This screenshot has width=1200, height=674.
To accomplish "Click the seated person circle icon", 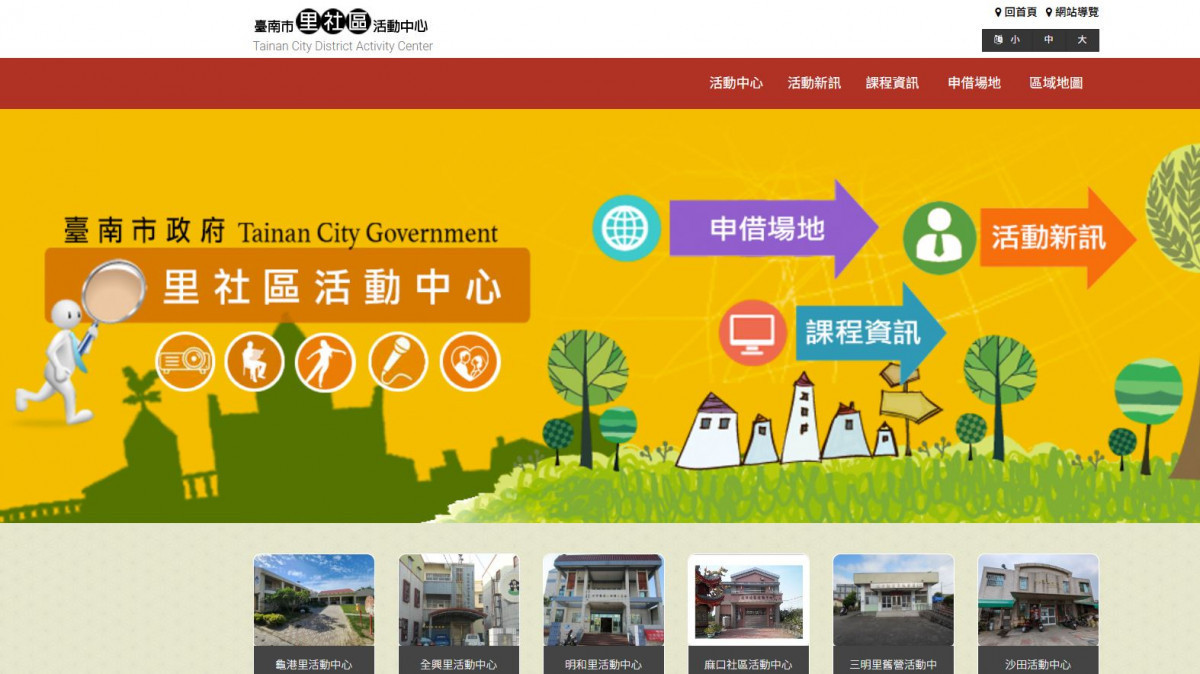I will click(x=254, y=361).
